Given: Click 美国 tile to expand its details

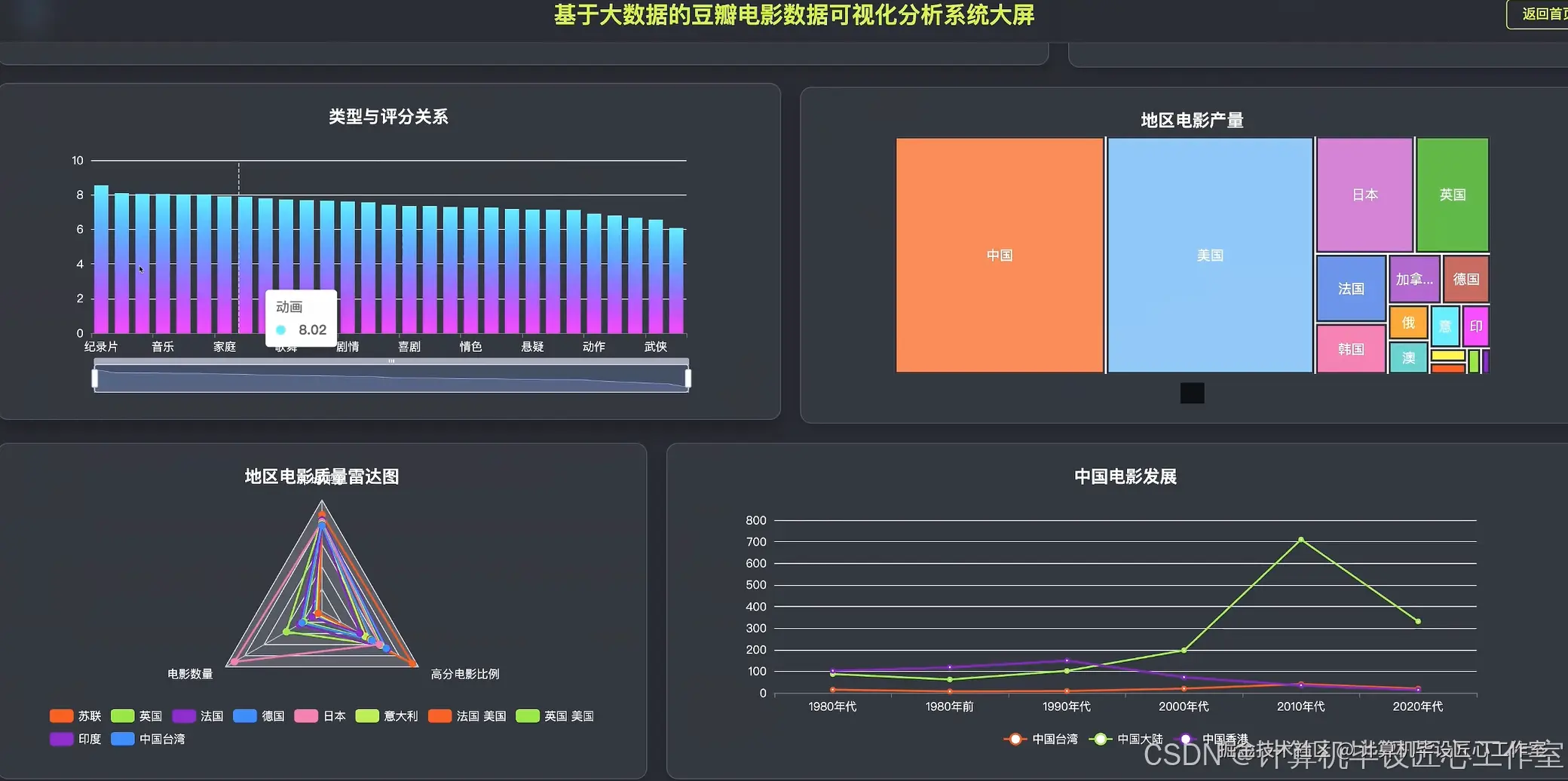Looking at the screenshot, I should pyautogui.click(x=1211, y=255).
